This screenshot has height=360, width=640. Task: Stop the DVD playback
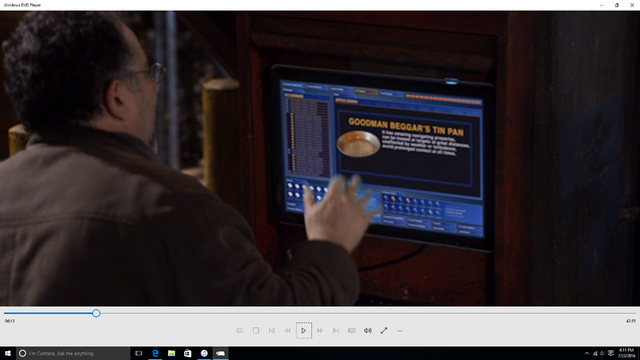coord(256,331)
